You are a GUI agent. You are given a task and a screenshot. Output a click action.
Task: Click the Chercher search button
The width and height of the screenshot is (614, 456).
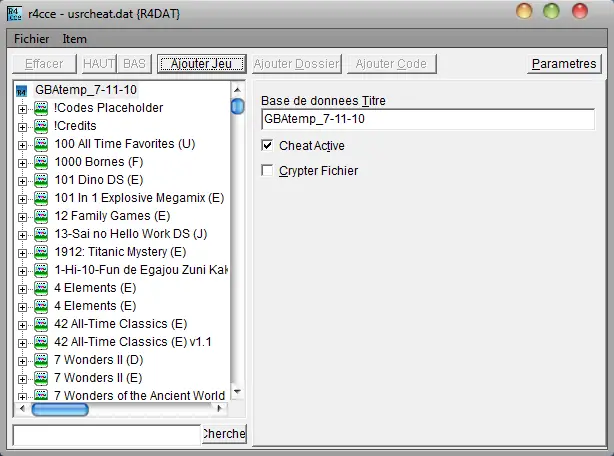[x=224, y=434]
